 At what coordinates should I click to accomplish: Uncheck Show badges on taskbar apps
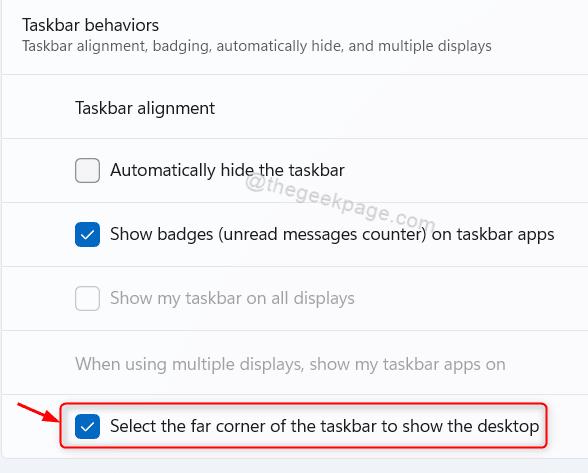pyautogui.click(x=87, y=234)
